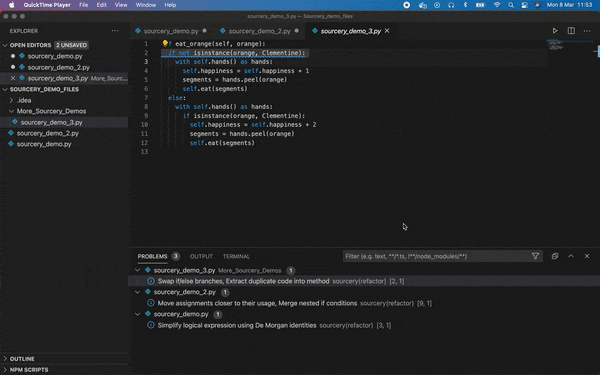Expand the .idea folder
Screen dimensions: 600x375
tap(24, 100)
